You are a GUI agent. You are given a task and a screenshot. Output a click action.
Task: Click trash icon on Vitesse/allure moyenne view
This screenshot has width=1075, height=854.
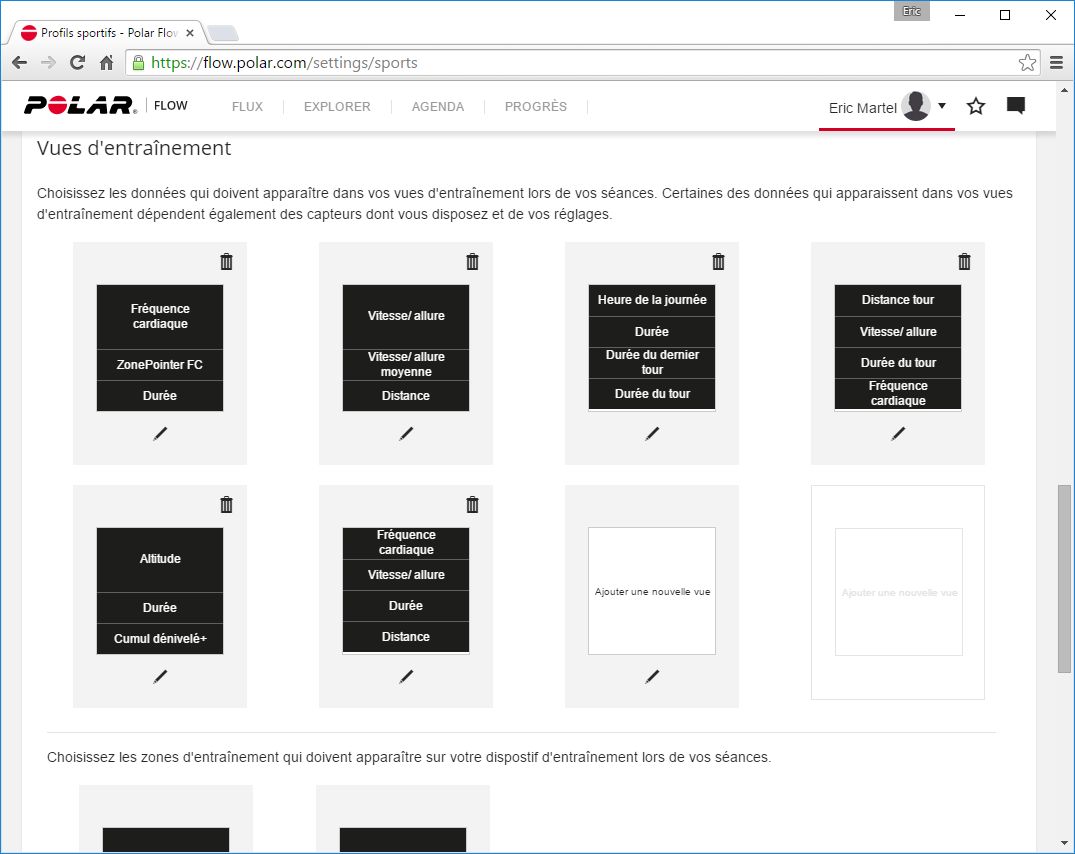pos(472,262)
